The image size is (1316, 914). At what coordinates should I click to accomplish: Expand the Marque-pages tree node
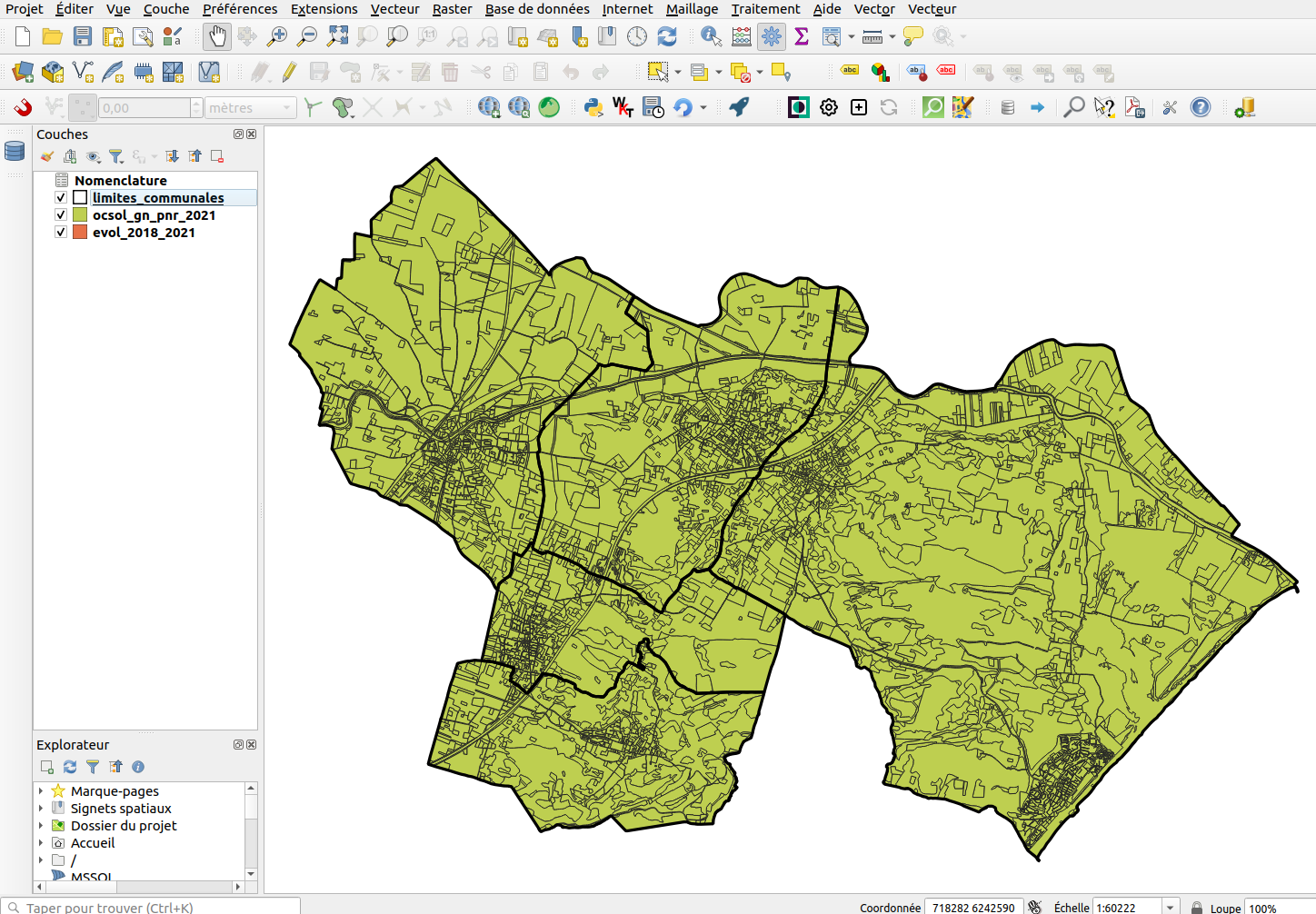click(41, 790)
